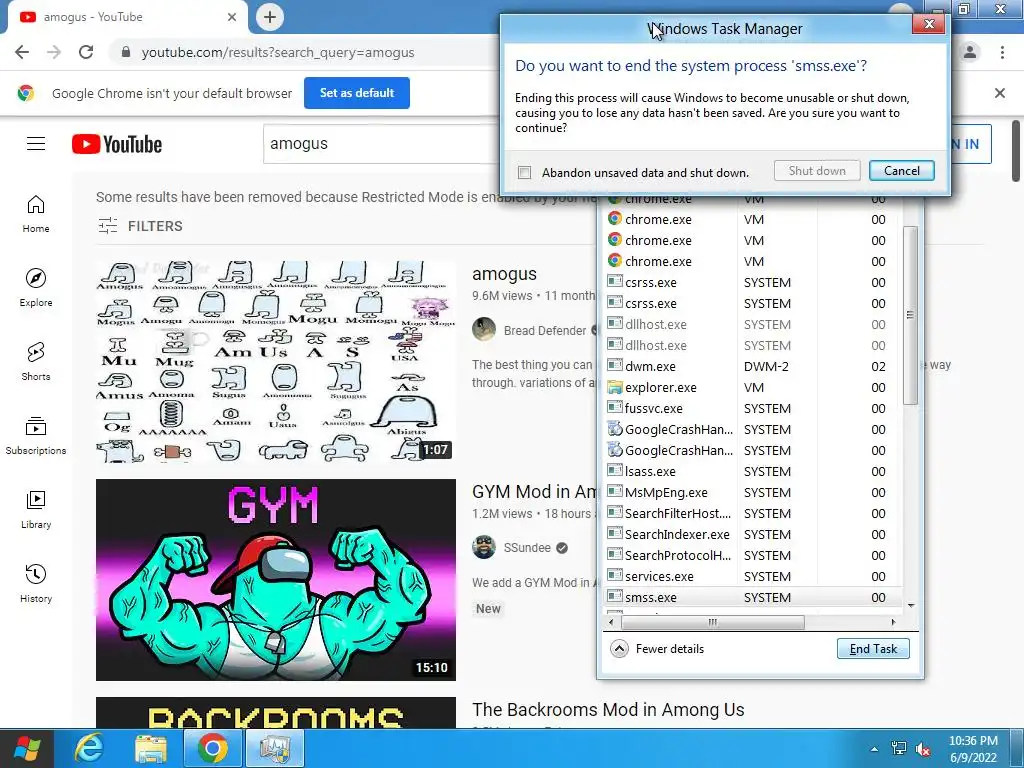Select the explorer.exe process row
This screenshot has width=1024, height=768.
coord(751,387)
